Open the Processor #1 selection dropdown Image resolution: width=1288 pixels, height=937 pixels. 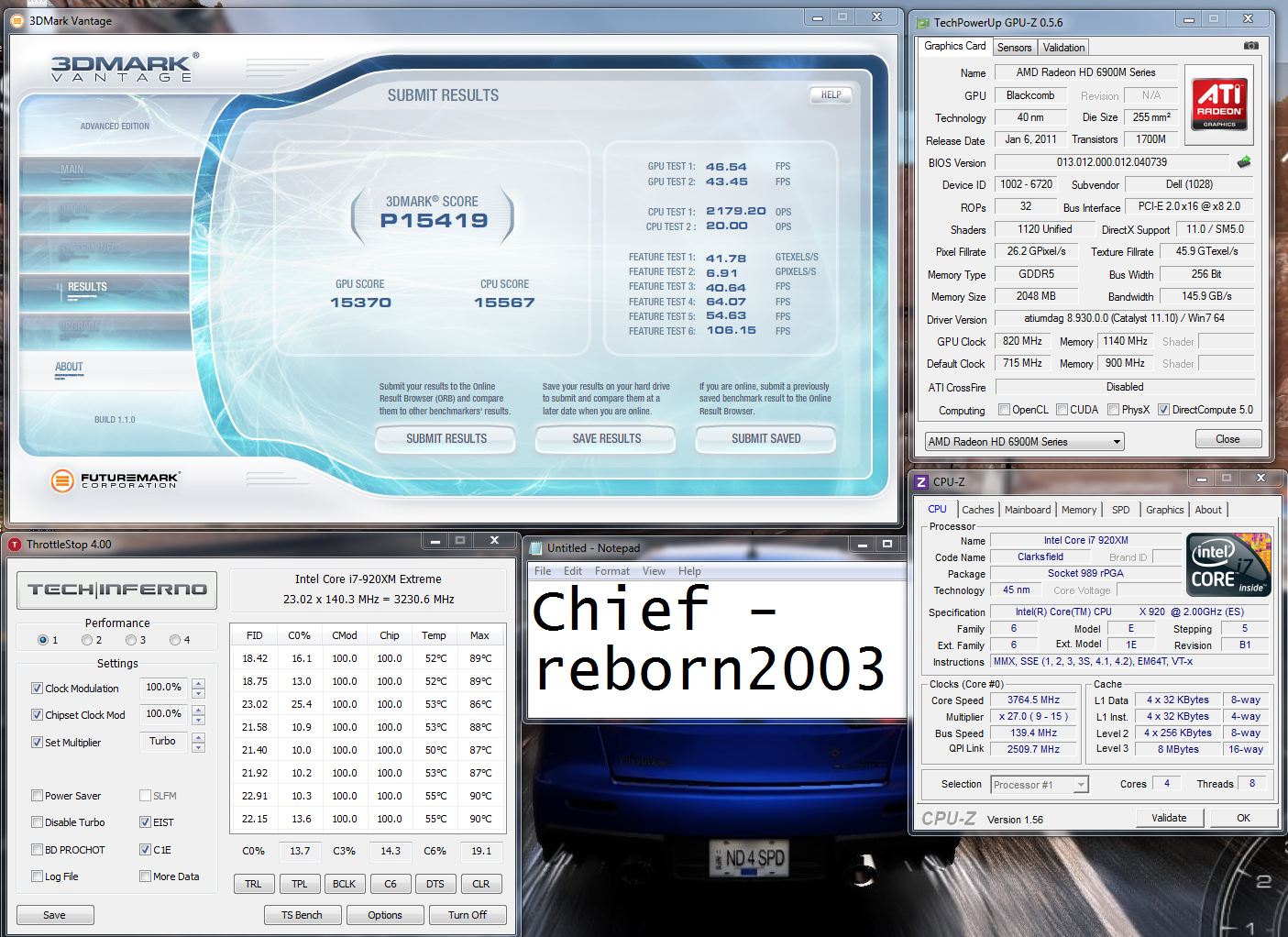pyautogui.click(x=1040, y=785)
